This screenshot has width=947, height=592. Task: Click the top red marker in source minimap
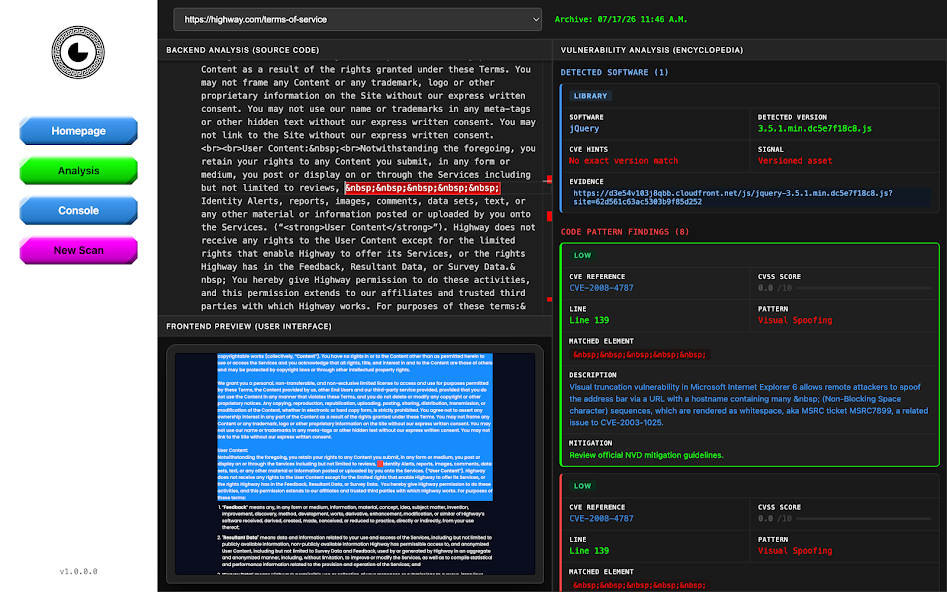tap(549, 179)
